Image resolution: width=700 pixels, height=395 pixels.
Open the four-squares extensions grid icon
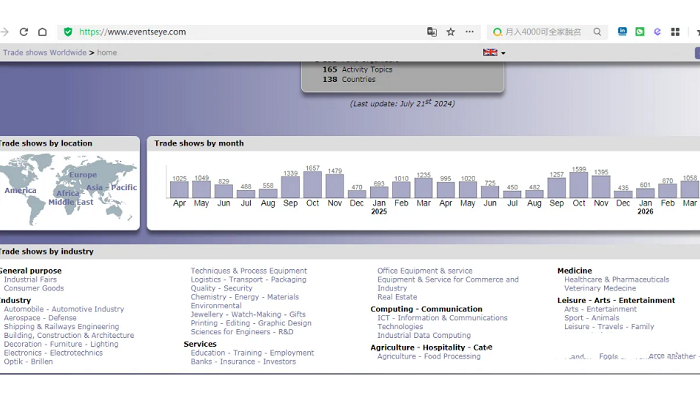(675, 32)
